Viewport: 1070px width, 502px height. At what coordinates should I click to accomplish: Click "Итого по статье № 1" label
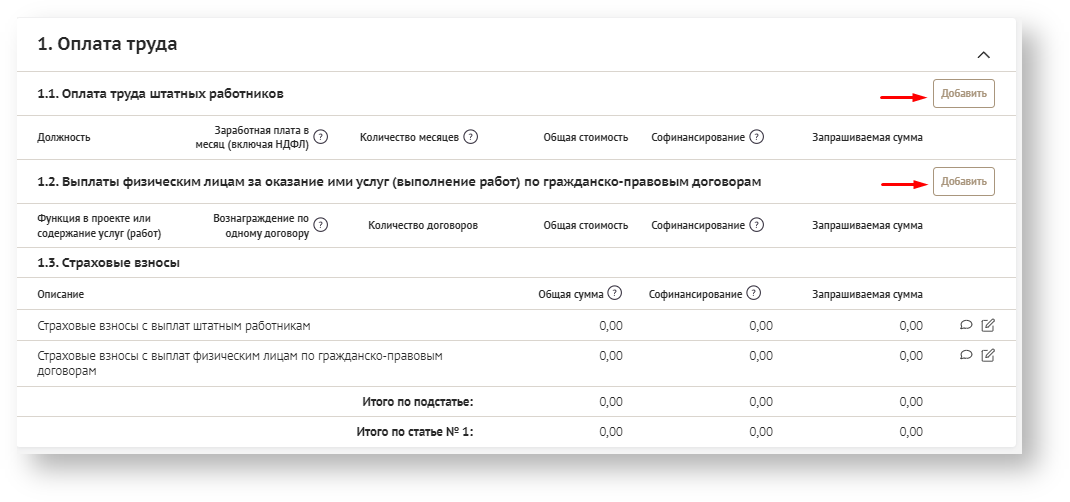pyautogui.click(x=414, y=432)
